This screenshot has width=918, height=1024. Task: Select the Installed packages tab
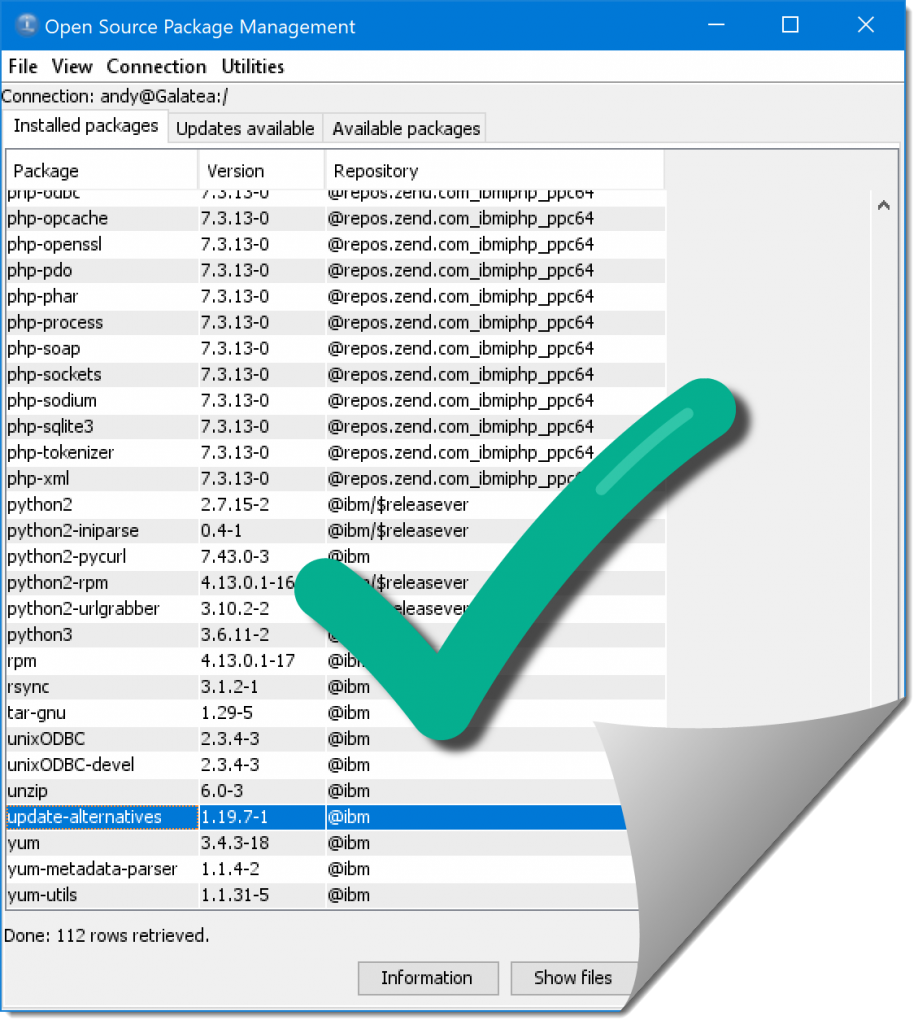(86, 126)
